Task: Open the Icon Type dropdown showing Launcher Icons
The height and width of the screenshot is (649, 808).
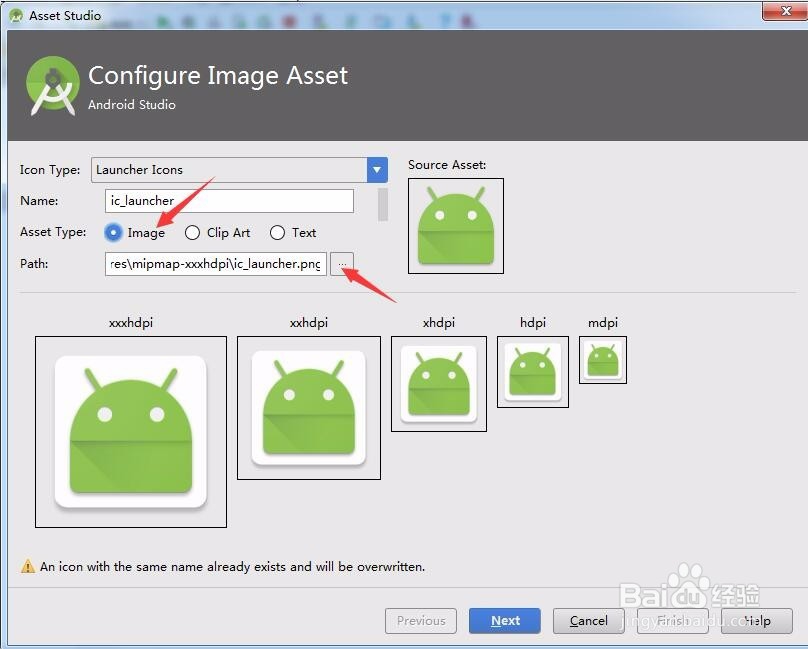Action: [230, 170]
